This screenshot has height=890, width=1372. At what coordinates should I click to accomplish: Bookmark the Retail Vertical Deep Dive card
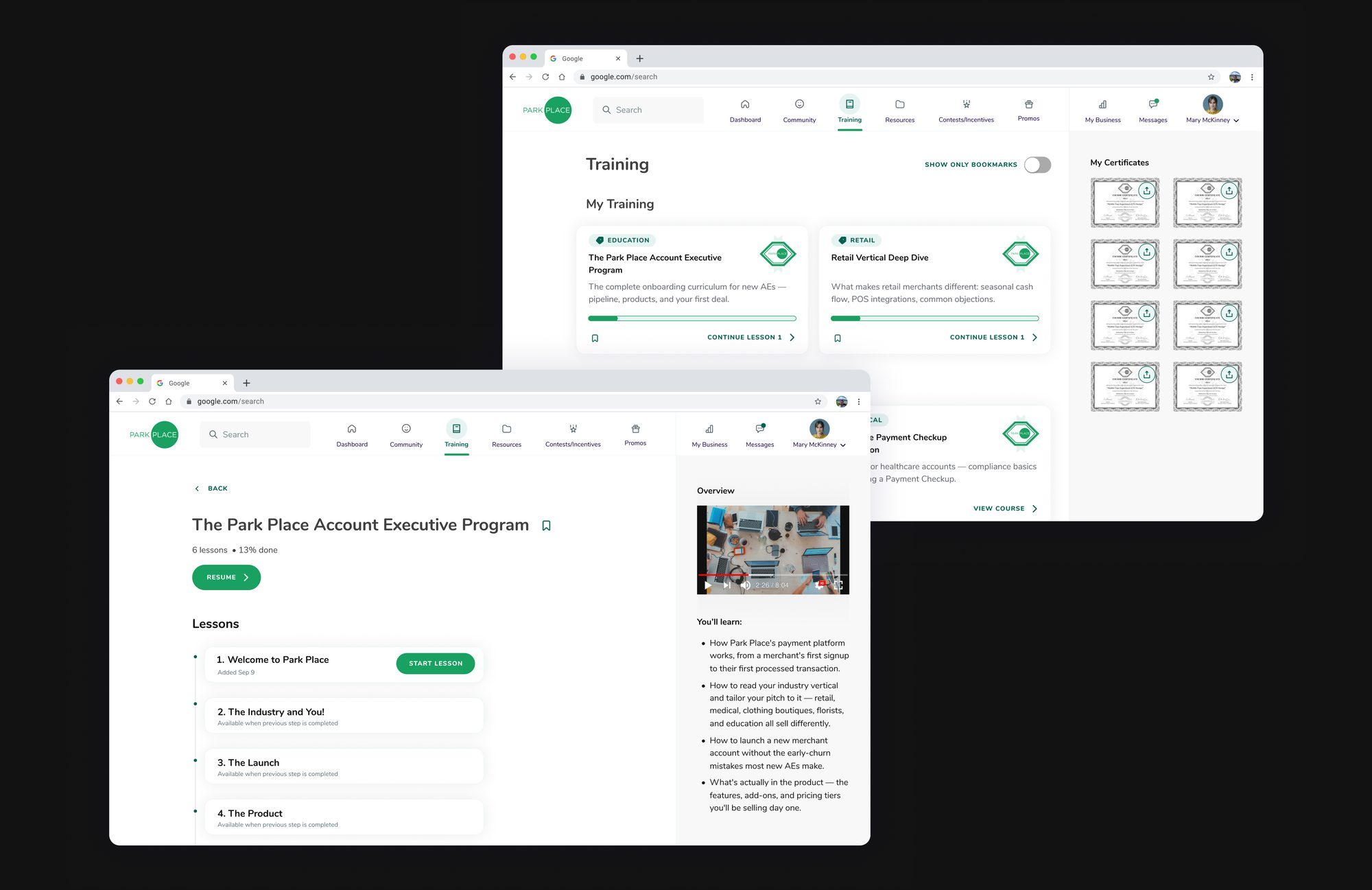[838, 338]
